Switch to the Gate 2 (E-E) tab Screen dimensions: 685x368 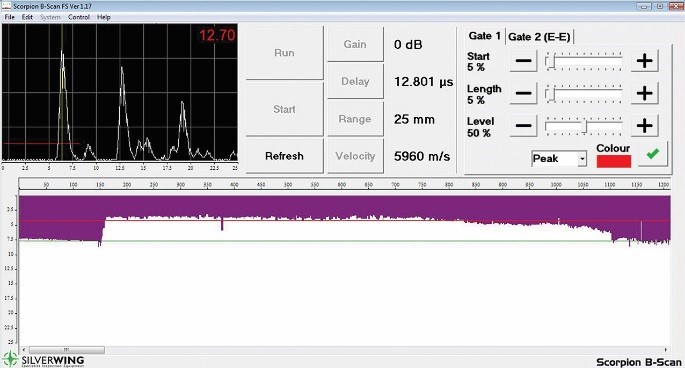point(539,37)
